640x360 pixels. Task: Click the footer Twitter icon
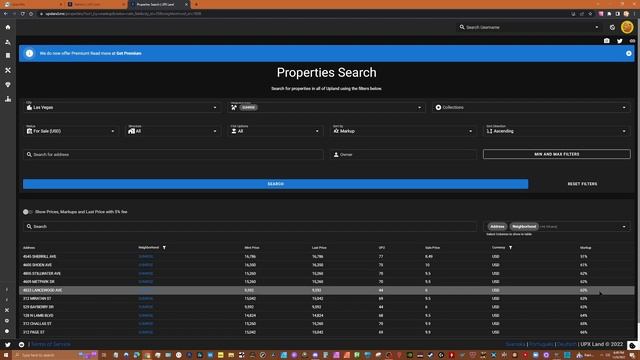pyautogui.click(x=8, y=344)
